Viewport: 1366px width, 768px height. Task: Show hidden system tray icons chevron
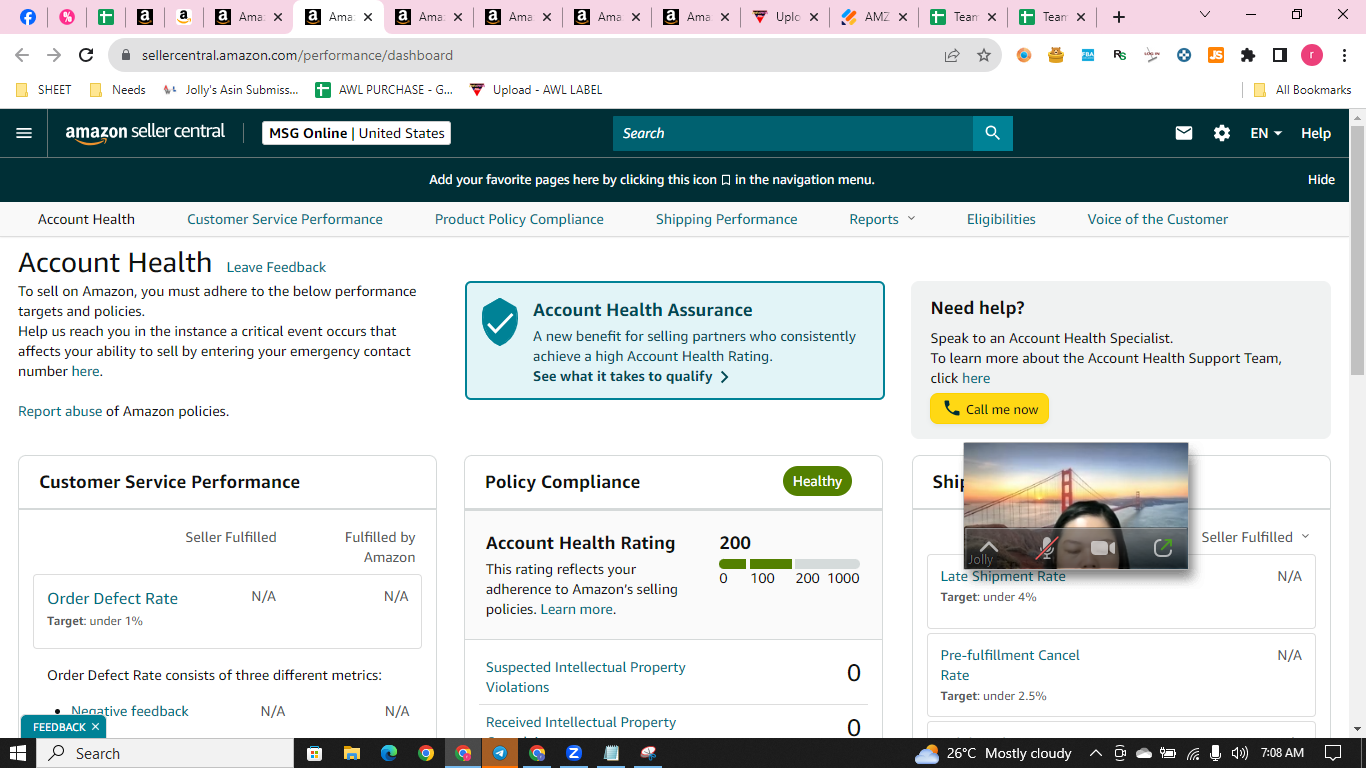pos(1095,753)
